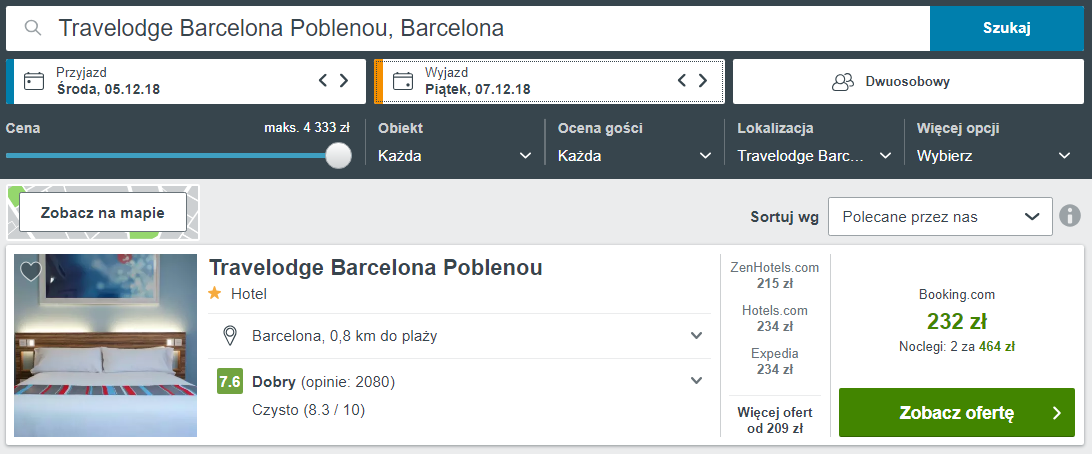
Task: Expand the Barcelona location details row
Action: [x=697, y=336]
